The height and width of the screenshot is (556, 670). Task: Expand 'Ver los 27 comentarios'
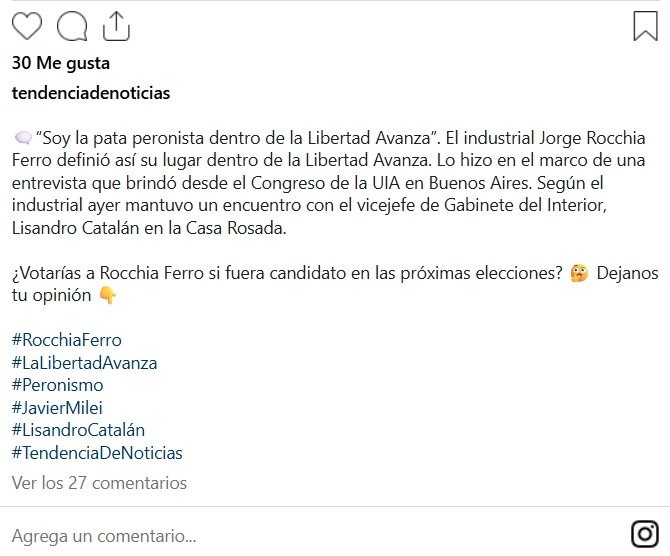(99, 483)
